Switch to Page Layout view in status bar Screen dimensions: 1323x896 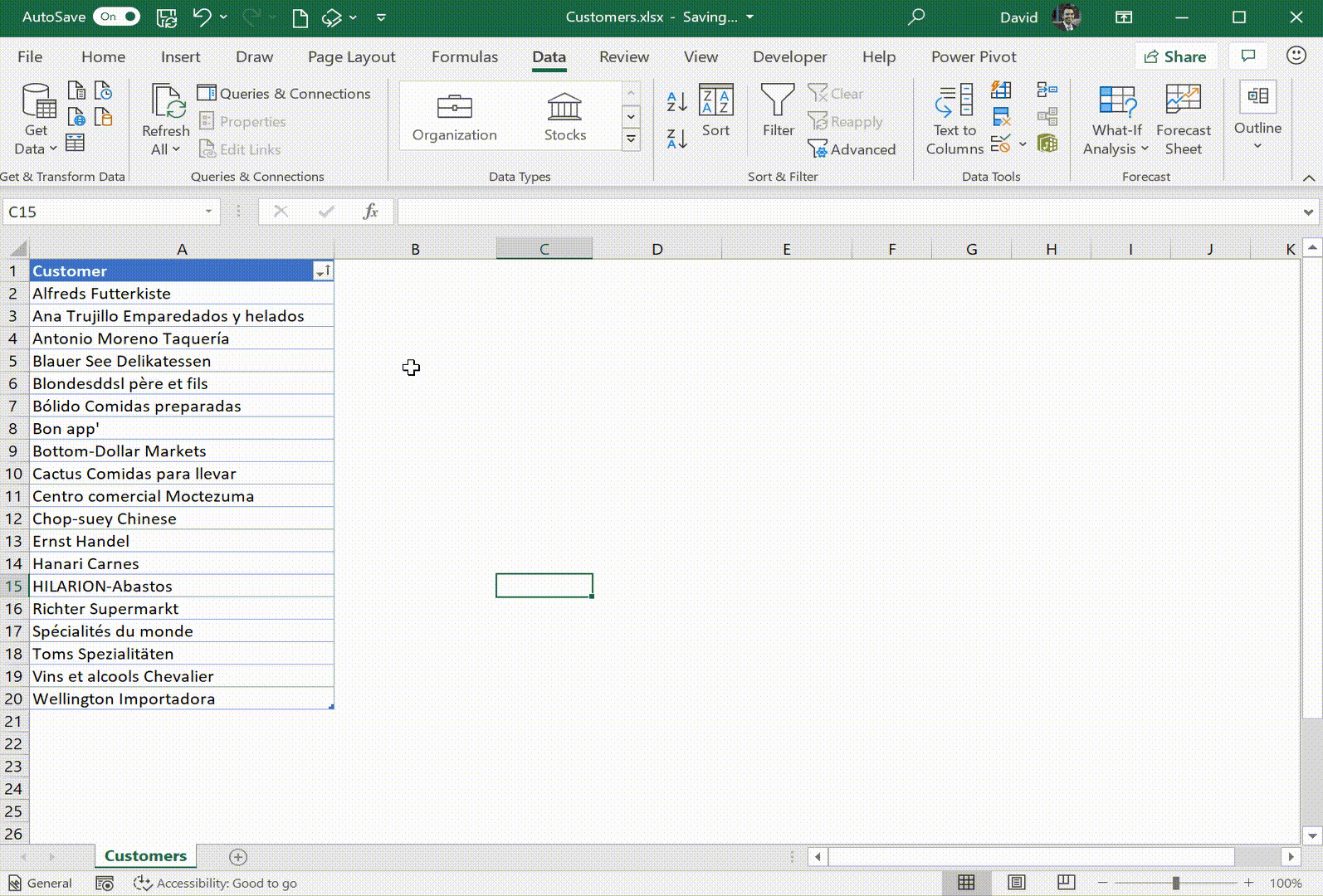1016,883
